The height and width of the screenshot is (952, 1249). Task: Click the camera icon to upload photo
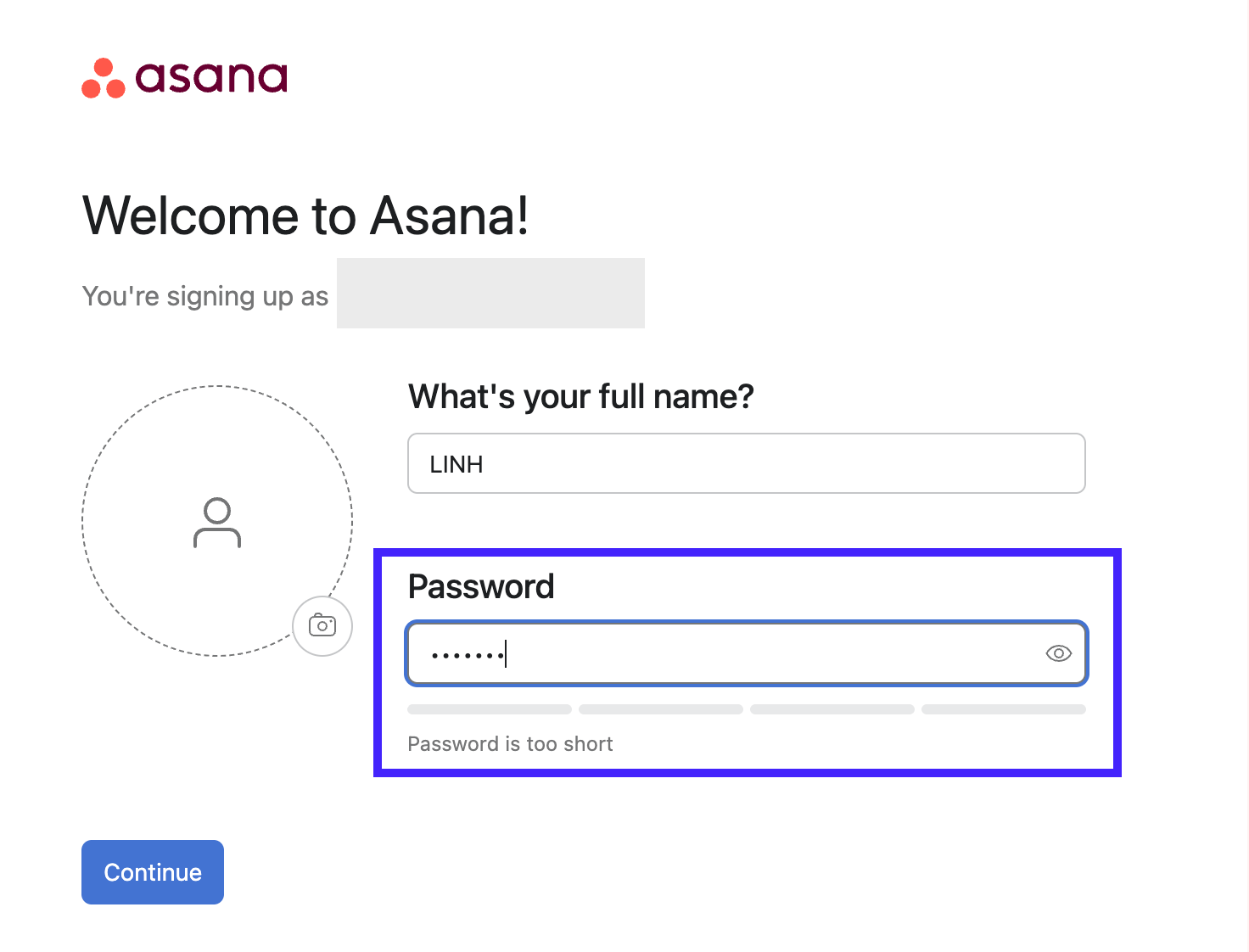[322, 626]
